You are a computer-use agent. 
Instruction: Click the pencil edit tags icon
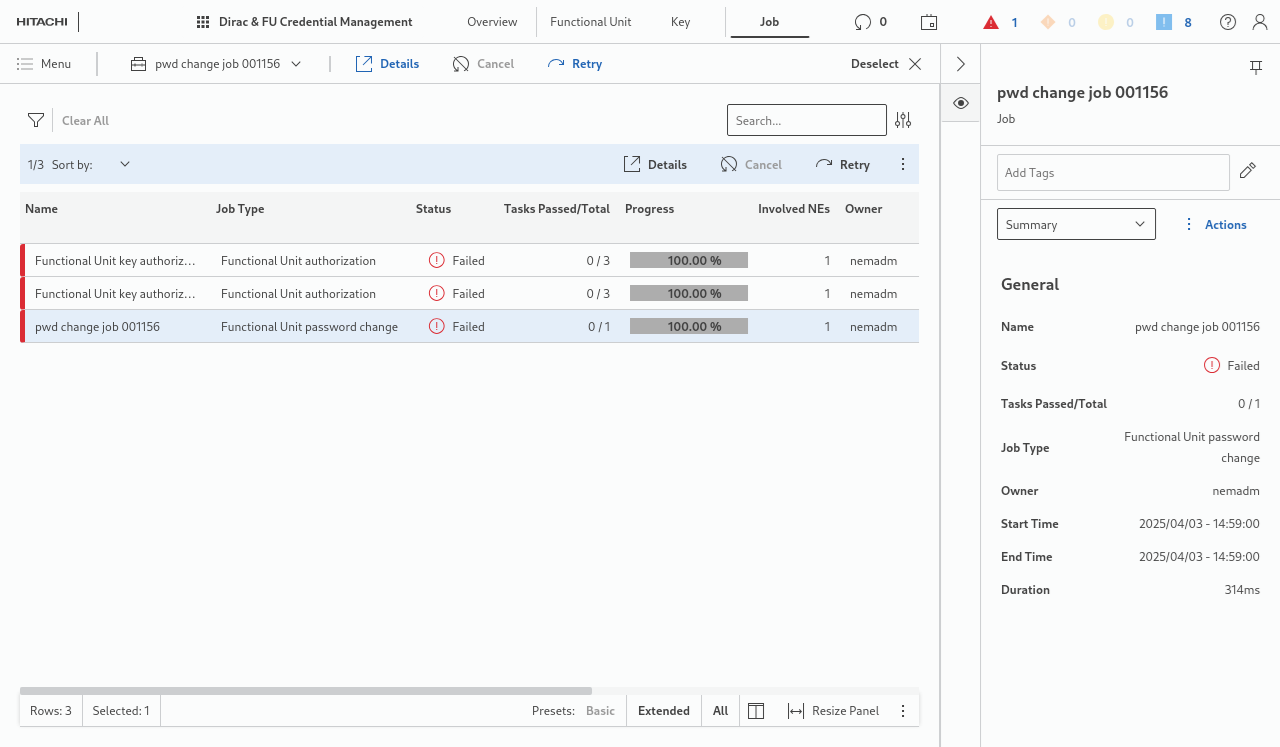[x=1247, y=171]
